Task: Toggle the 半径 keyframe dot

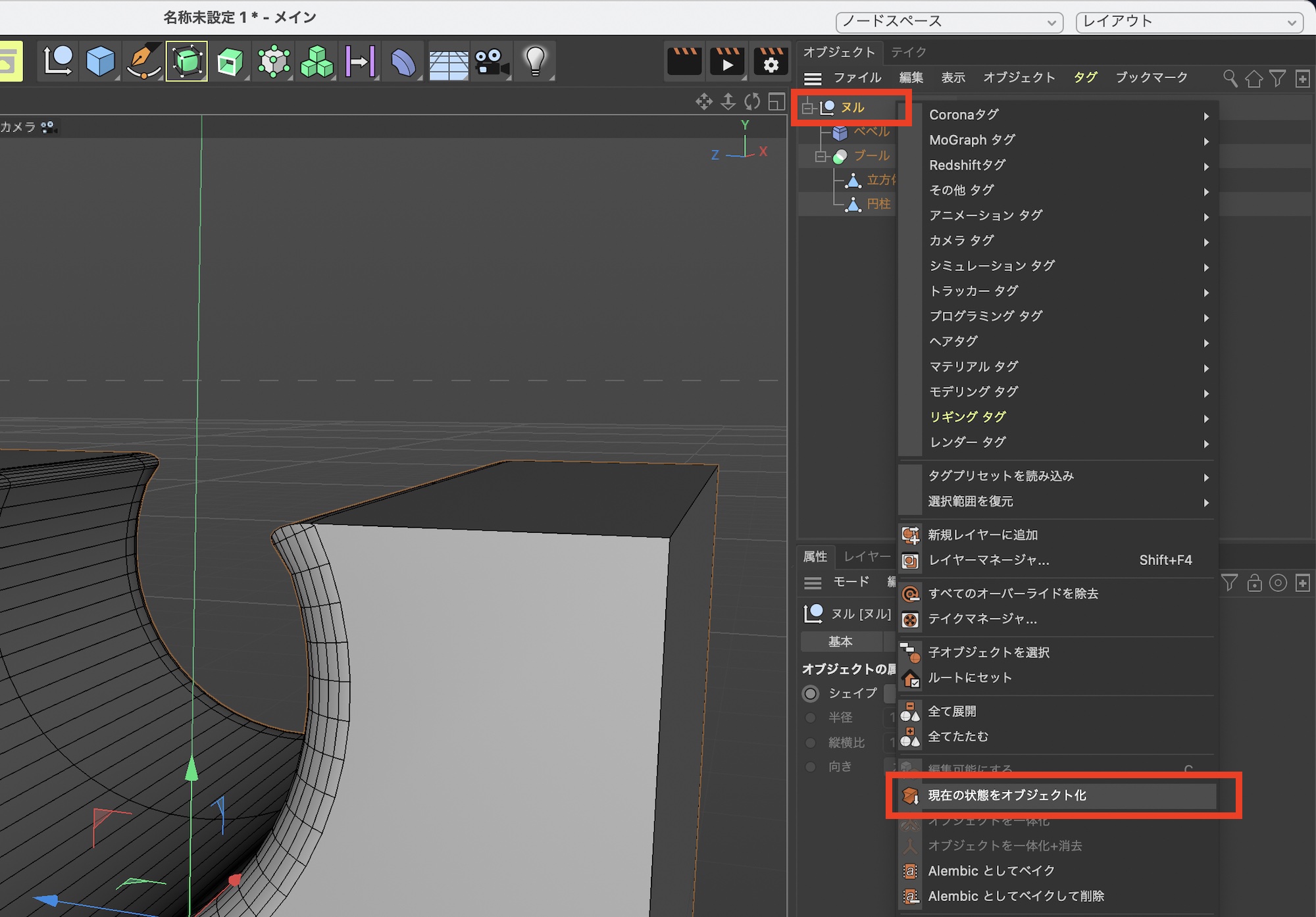Action: [x=811, y=718]
